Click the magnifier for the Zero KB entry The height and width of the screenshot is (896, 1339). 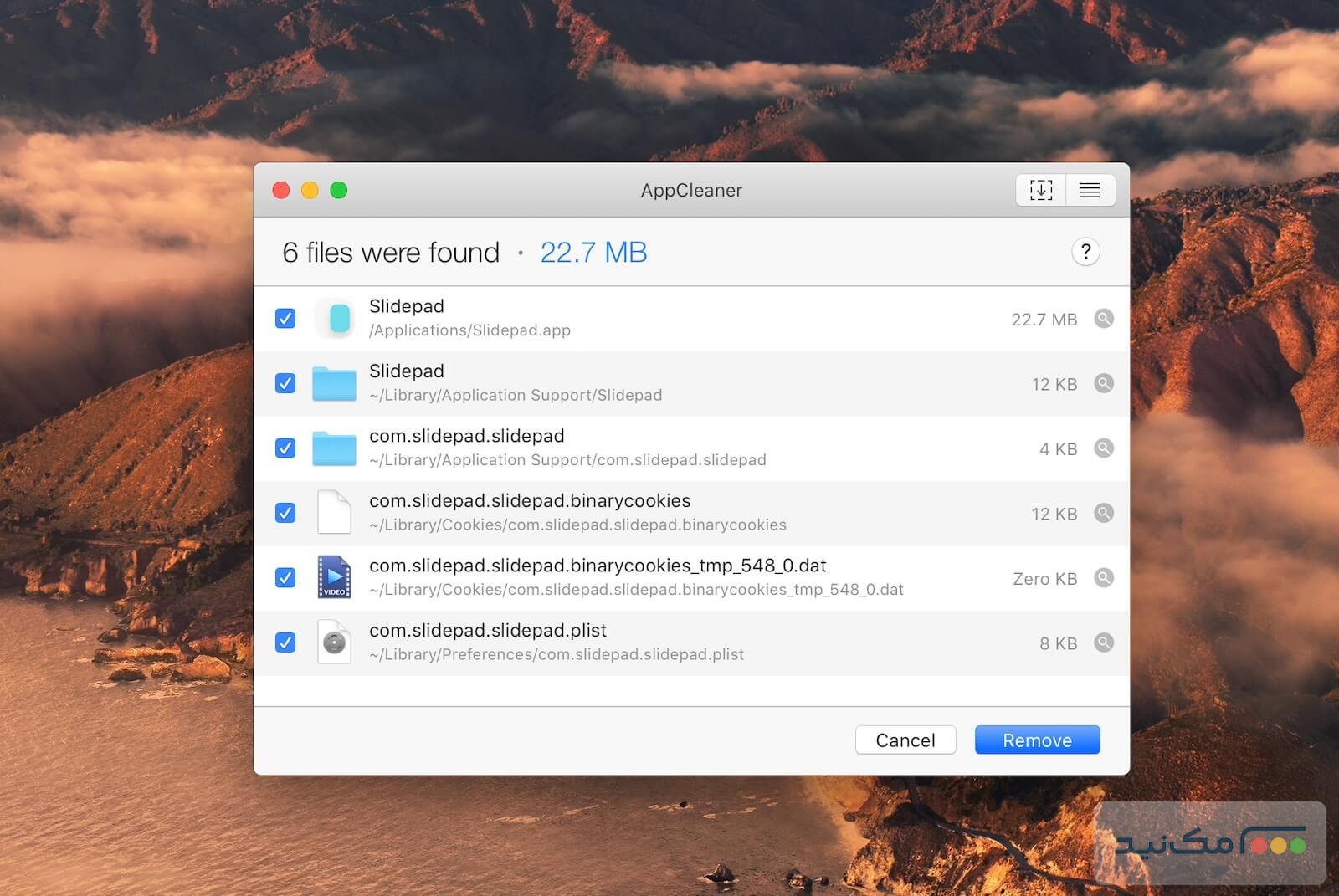1105,578
